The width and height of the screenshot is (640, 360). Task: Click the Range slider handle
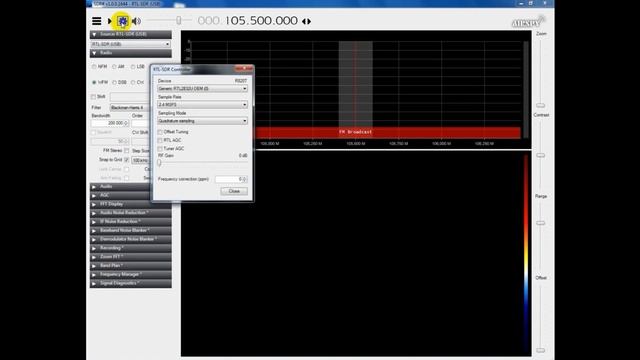tap(540, 223)
